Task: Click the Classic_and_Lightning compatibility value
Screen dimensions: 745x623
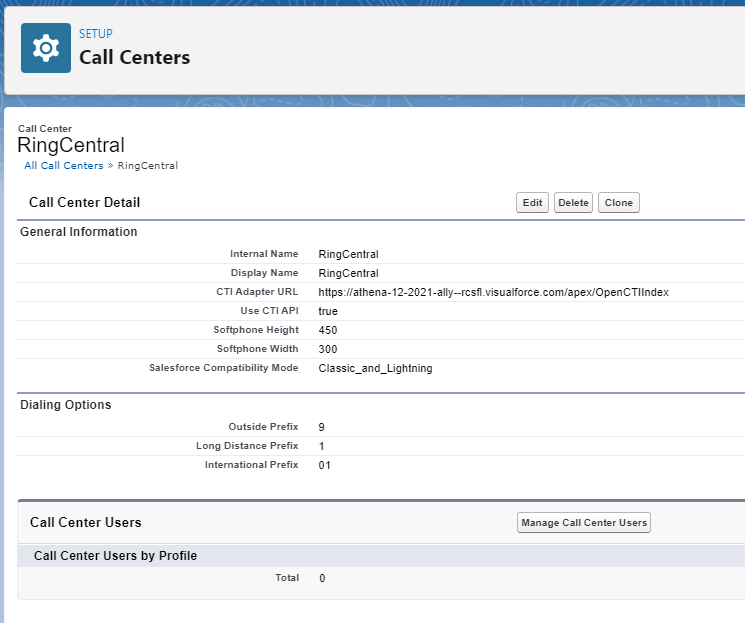Action: point(375,368)
